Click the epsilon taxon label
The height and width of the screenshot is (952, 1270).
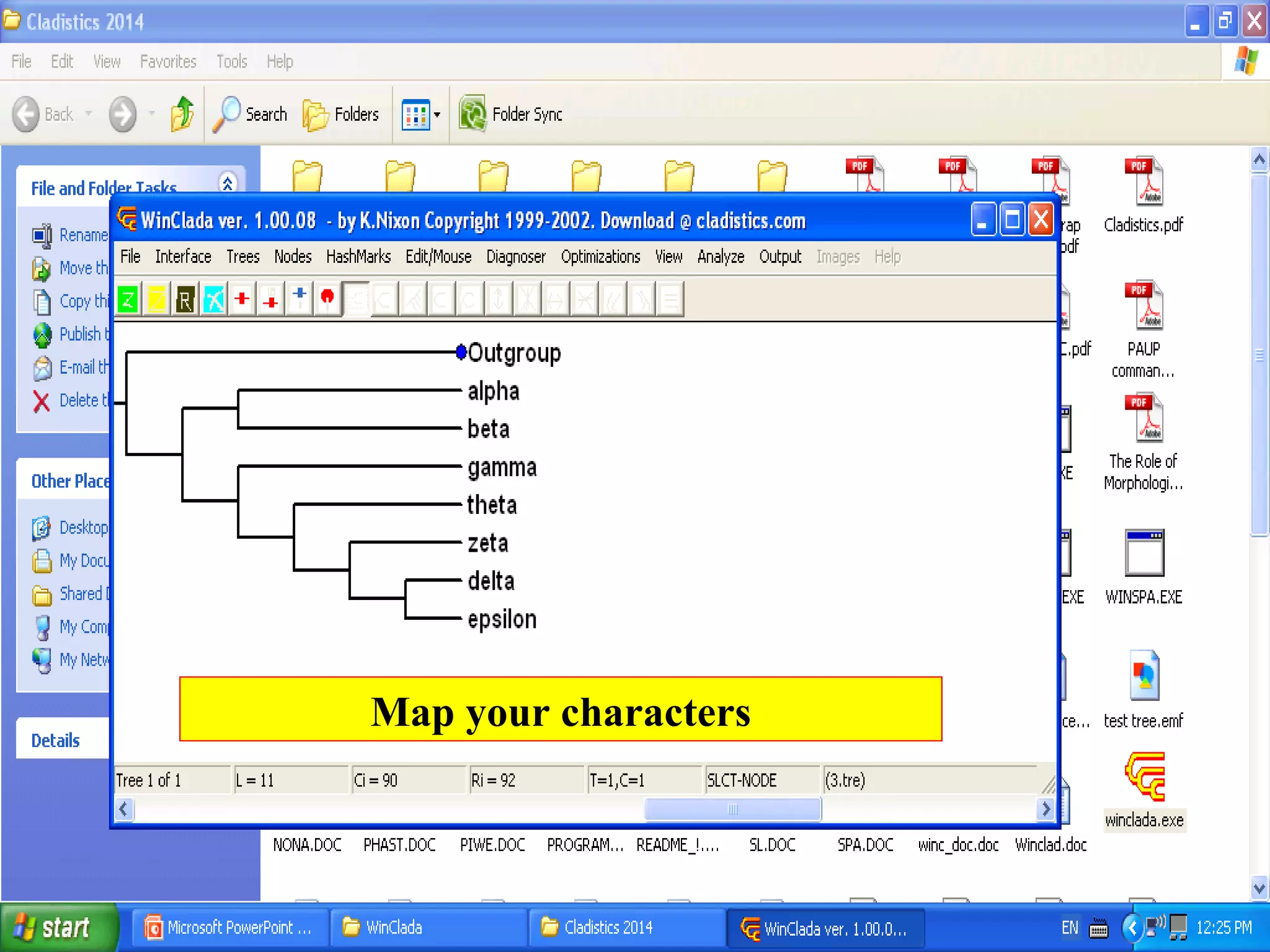(x=502, y=619)
